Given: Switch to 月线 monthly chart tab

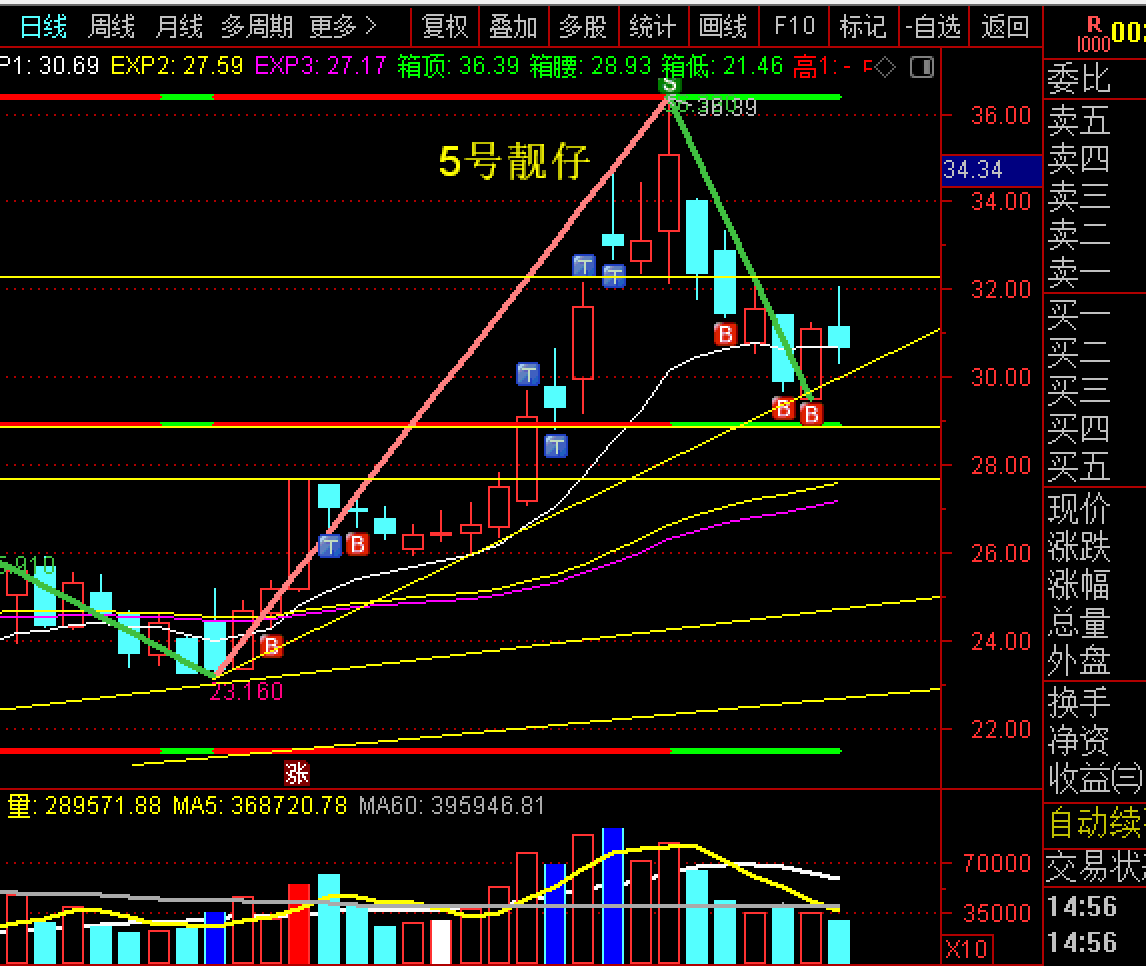Looking at the screenshot, I should 178,27.
